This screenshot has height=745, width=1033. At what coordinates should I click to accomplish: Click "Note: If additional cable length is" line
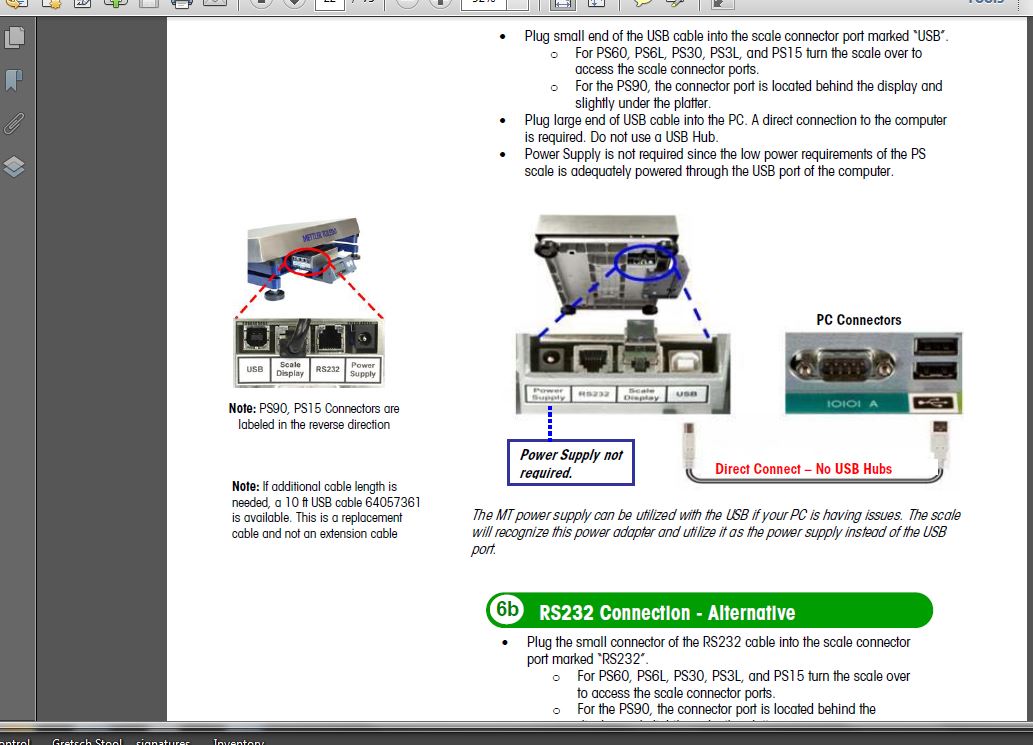(x=314, y=487)
